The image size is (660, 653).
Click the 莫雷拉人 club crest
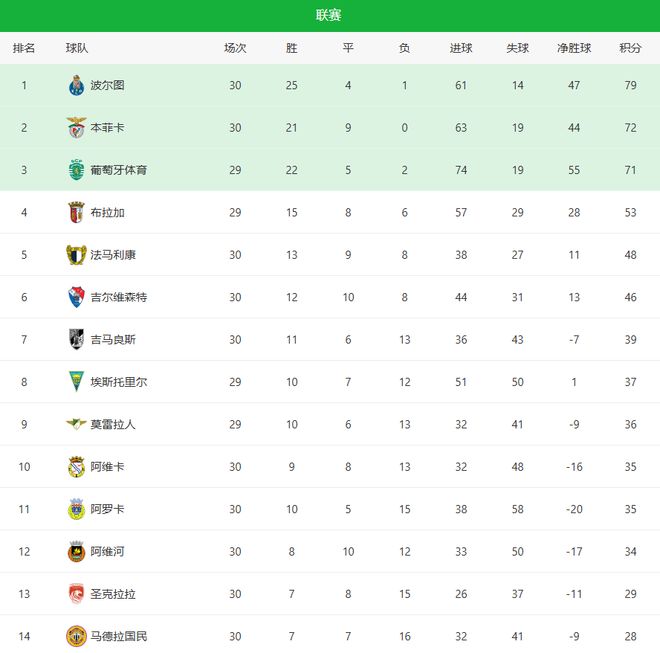[76, 424]
